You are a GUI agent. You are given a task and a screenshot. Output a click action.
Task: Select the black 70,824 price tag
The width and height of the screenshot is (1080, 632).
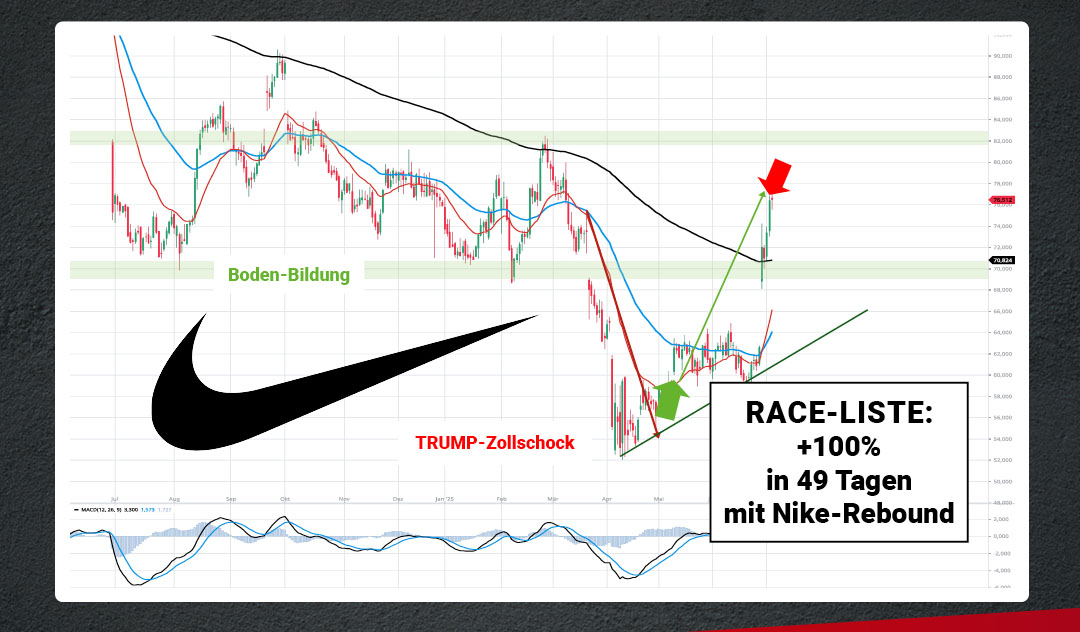click(x=1003, y=261)
